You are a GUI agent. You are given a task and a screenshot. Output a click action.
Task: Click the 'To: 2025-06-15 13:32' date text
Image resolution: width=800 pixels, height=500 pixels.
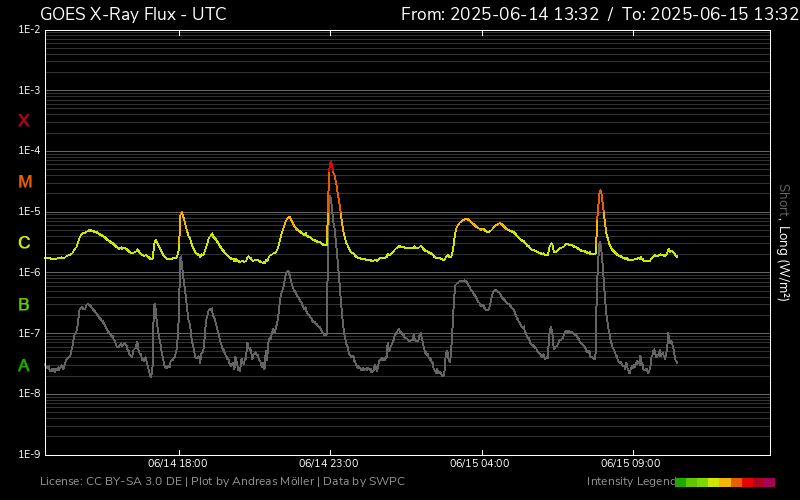tap(711, 14)
